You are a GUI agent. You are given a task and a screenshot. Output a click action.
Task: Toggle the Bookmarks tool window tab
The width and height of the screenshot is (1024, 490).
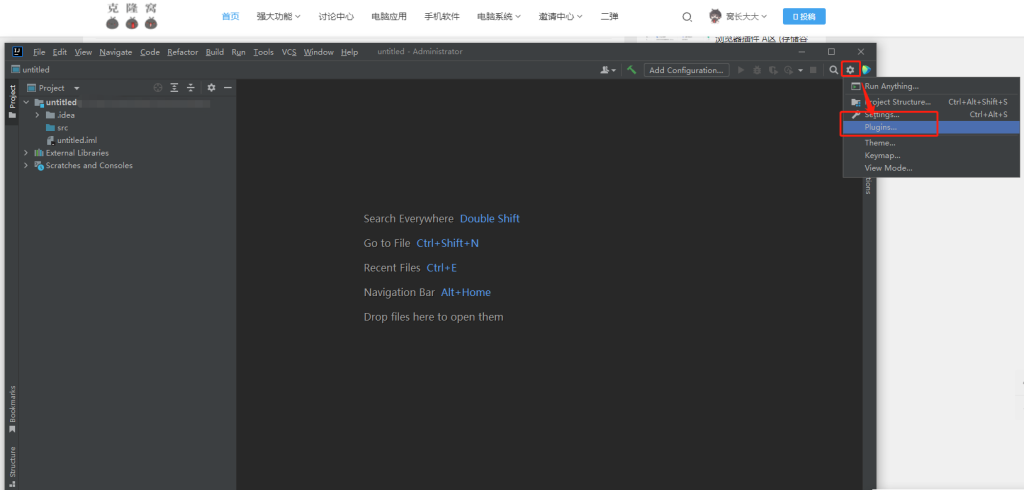pos(12,410)
